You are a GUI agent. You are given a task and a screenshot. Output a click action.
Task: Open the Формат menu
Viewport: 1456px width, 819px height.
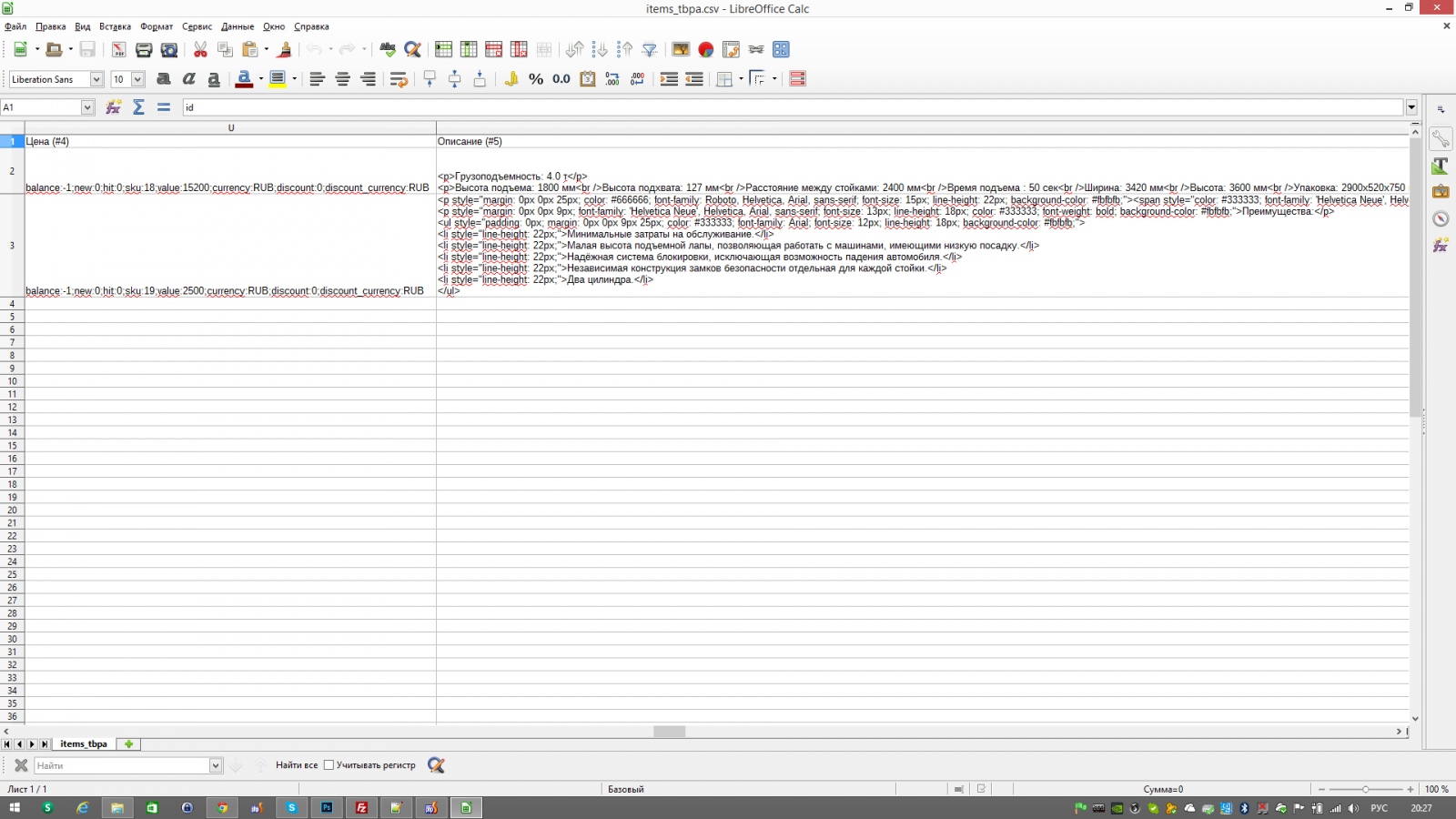[157, 26]
